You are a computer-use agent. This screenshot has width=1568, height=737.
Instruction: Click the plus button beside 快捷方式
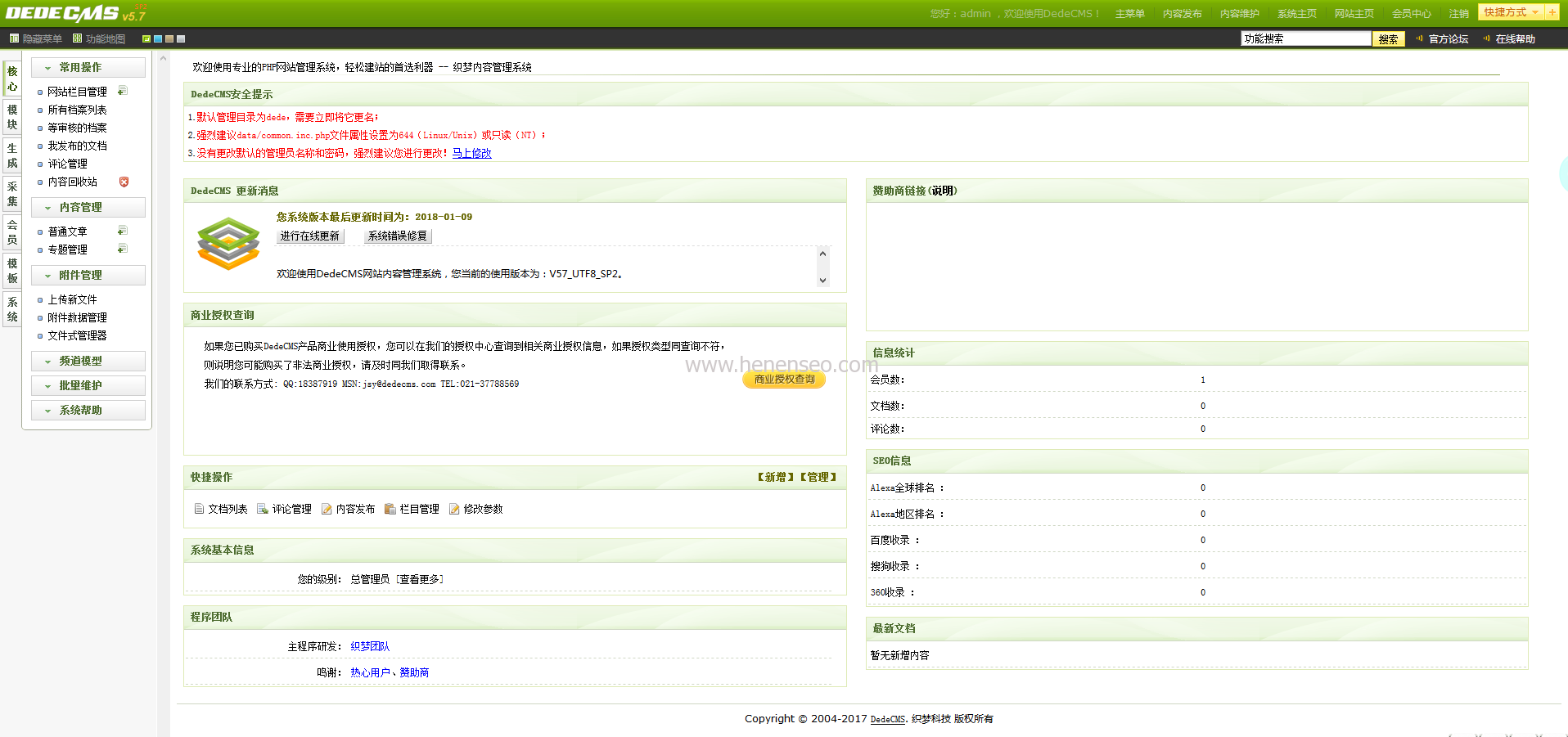(x=1552, y=12)
